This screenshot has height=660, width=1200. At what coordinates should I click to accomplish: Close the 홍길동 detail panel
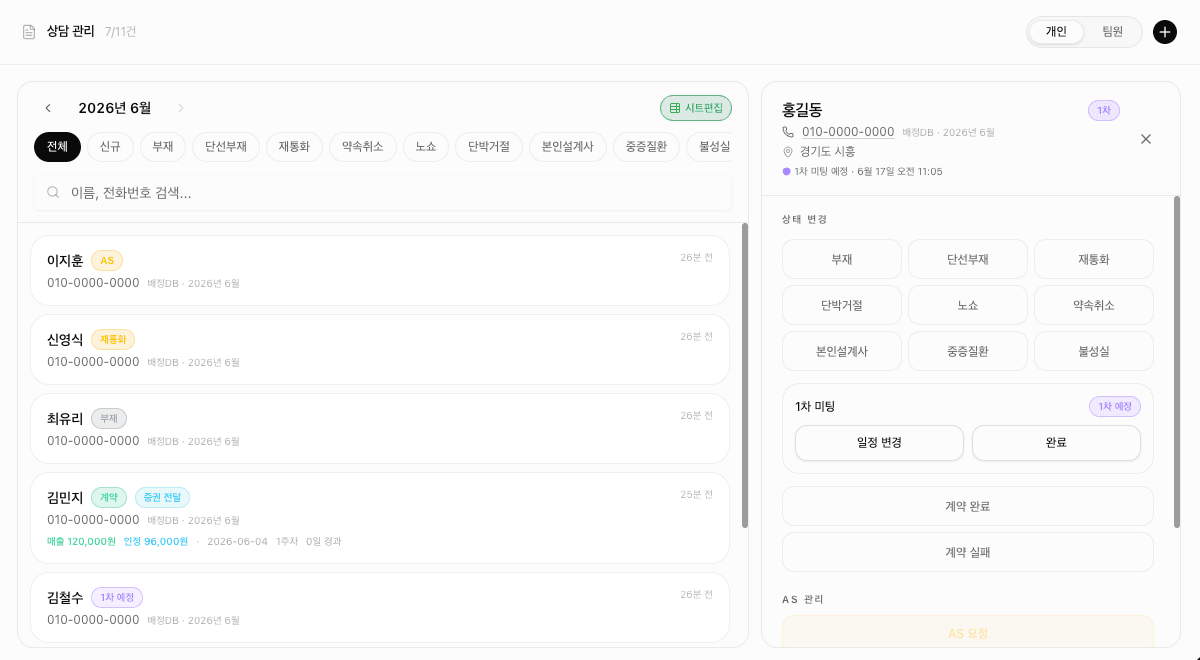tap(1146, 139)
